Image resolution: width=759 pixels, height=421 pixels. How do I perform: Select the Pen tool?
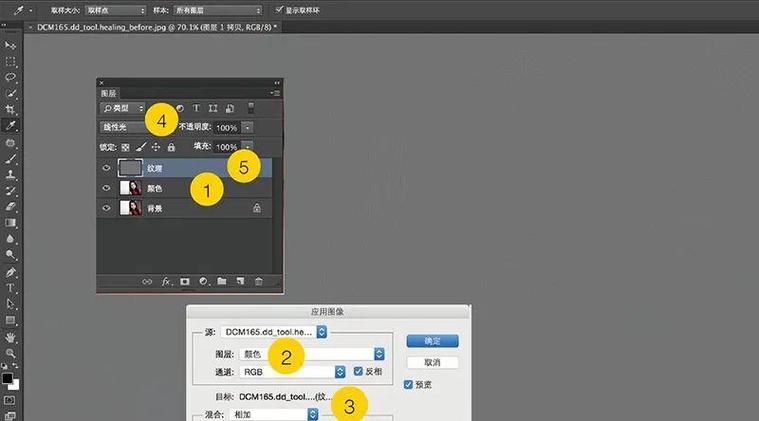[10, 272]
